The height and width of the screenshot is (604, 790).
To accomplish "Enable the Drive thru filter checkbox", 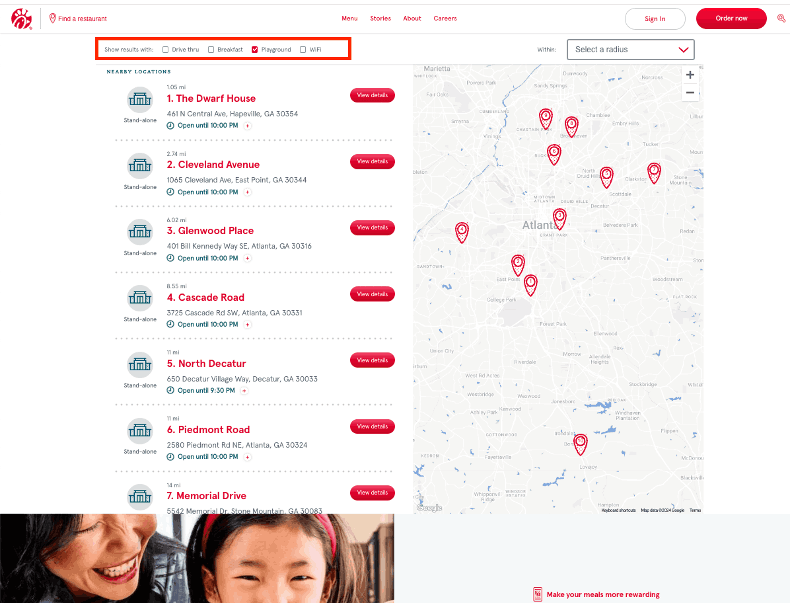I will coord(166,49).
